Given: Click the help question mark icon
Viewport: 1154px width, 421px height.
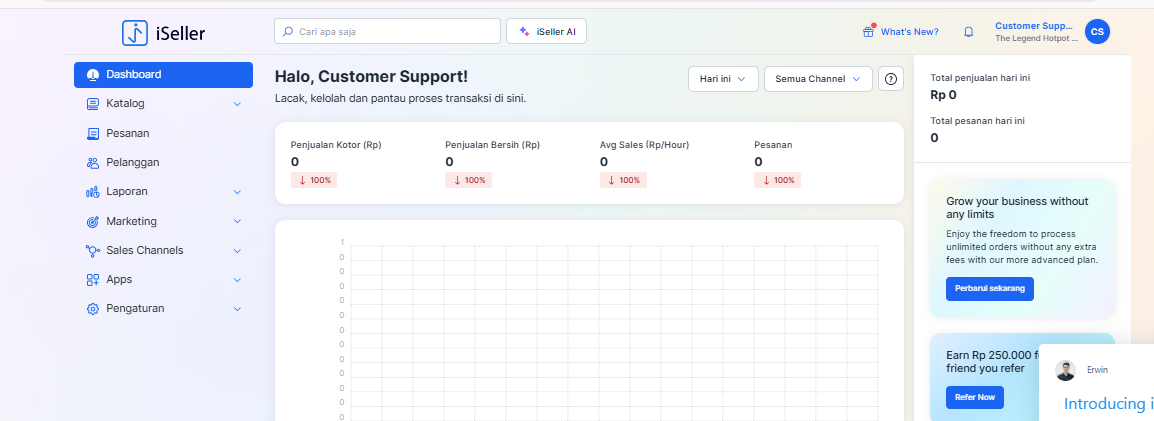Looking at the screenshot, I should click(890, 79).
